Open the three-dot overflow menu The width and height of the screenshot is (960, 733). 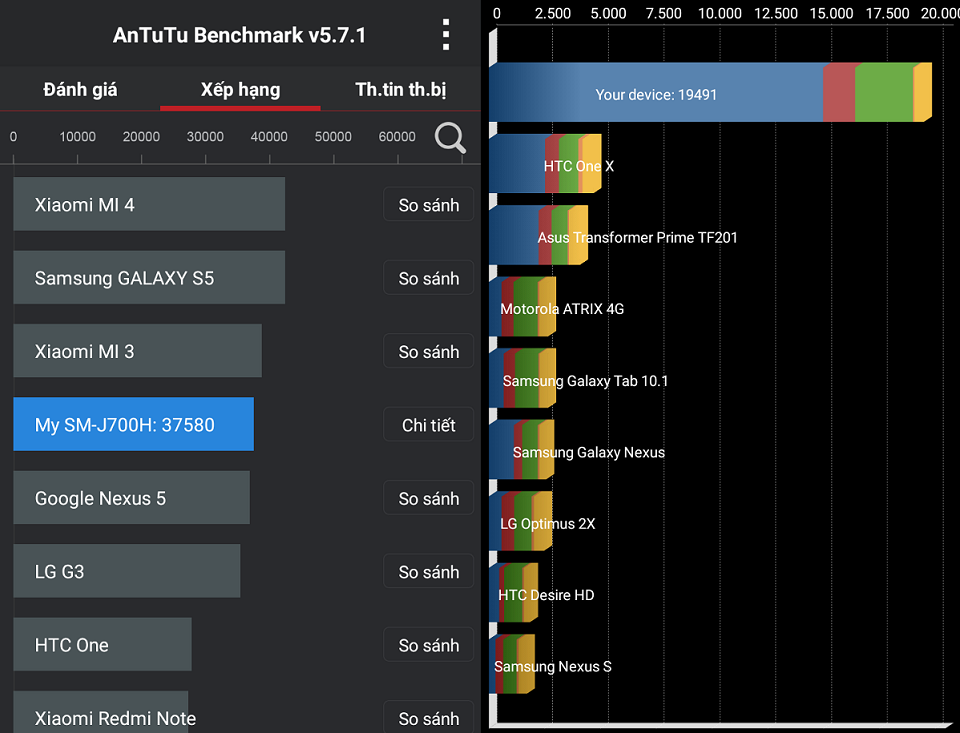coord(446,34)
